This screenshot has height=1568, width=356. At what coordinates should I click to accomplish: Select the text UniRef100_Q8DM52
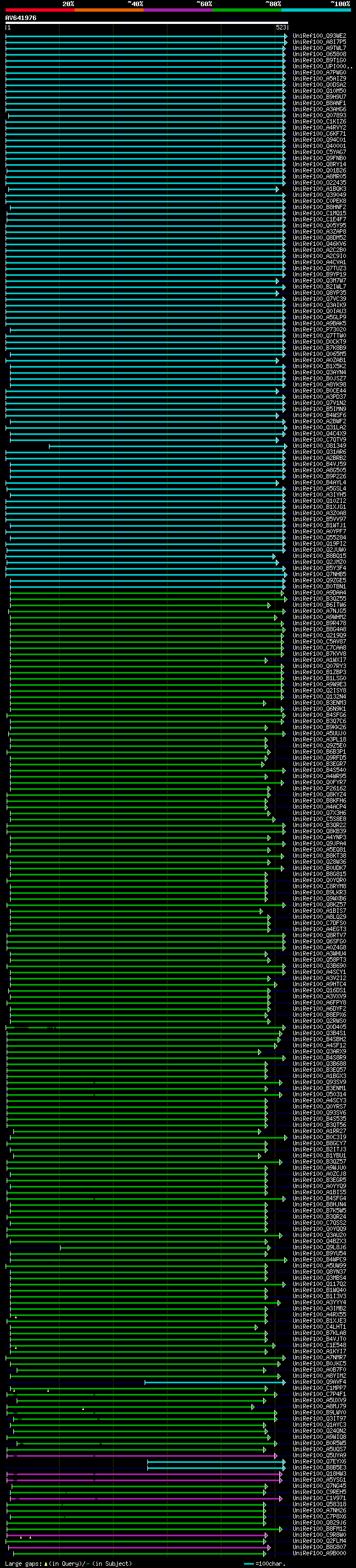pyautogui.click(x=319, y=238)
